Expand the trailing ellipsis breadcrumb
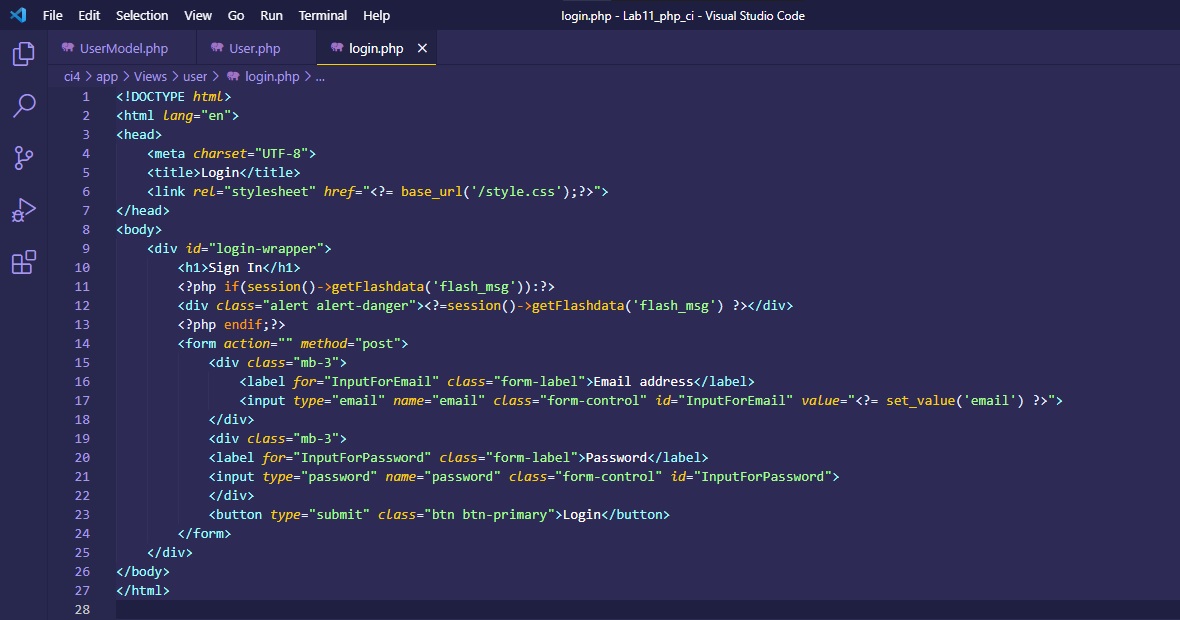Viewport: 1180px width, 620px height. (x=319, y=76)
